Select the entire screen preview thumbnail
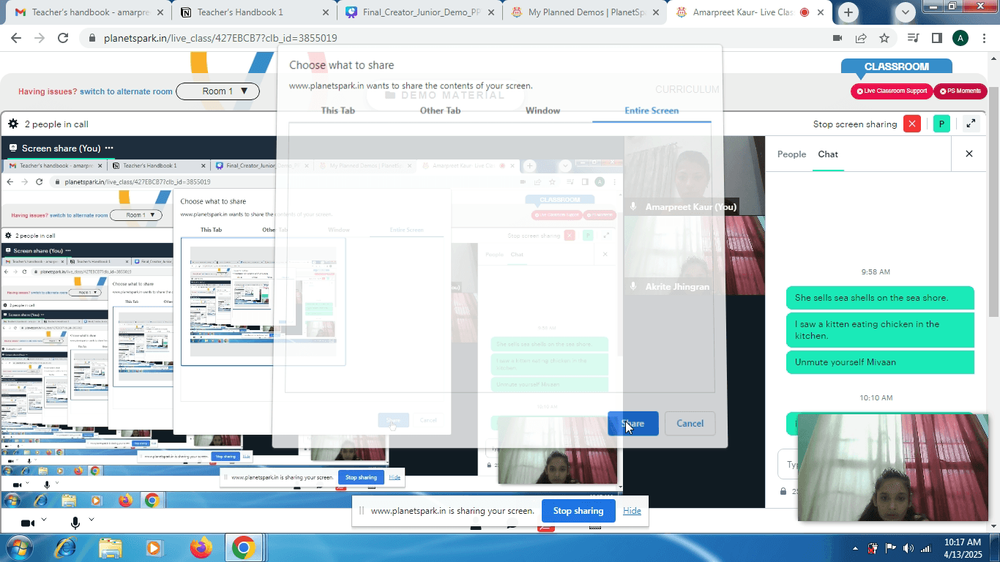This screenshot has height=562, width=1000. 263,301
